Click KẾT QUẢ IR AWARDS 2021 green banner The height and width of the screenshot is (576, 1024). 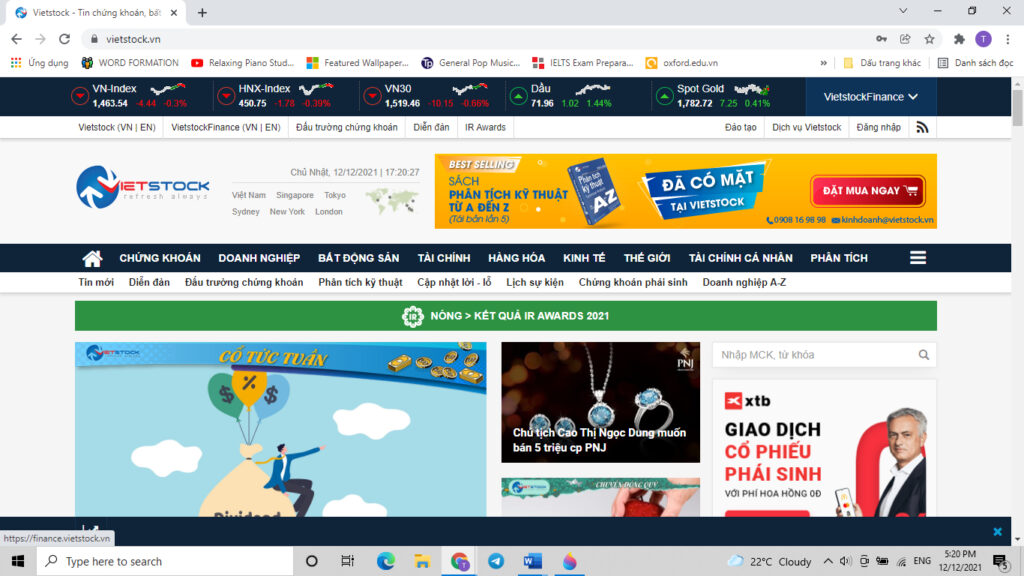tap(505, 316)
